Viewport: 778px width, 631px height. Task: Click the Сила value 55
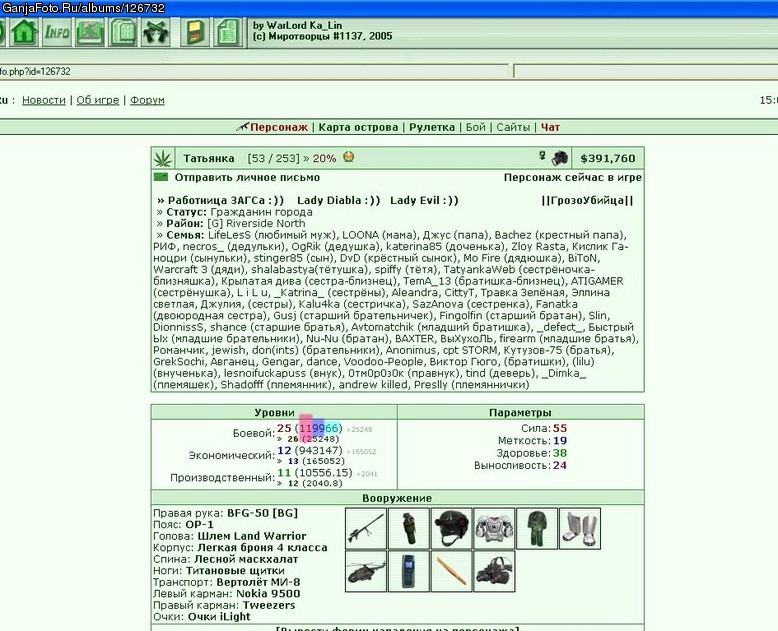point(560,428)
